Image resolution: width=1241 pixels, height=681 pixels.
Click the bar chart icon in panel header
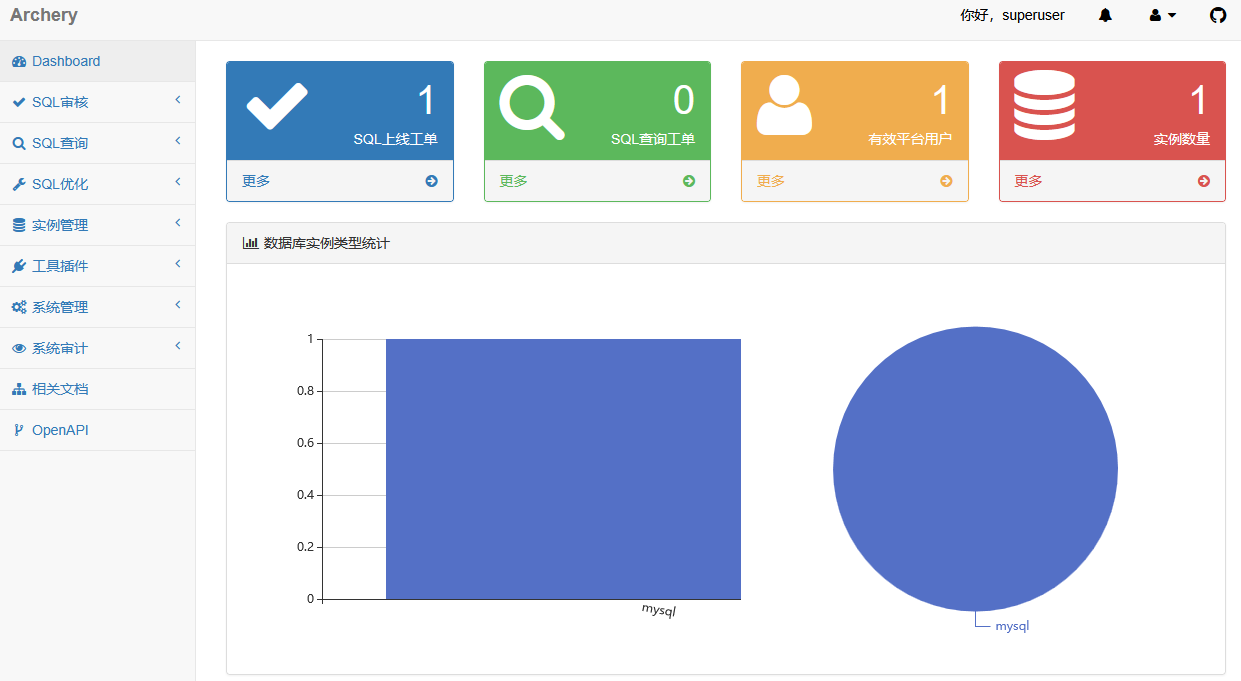250,243
